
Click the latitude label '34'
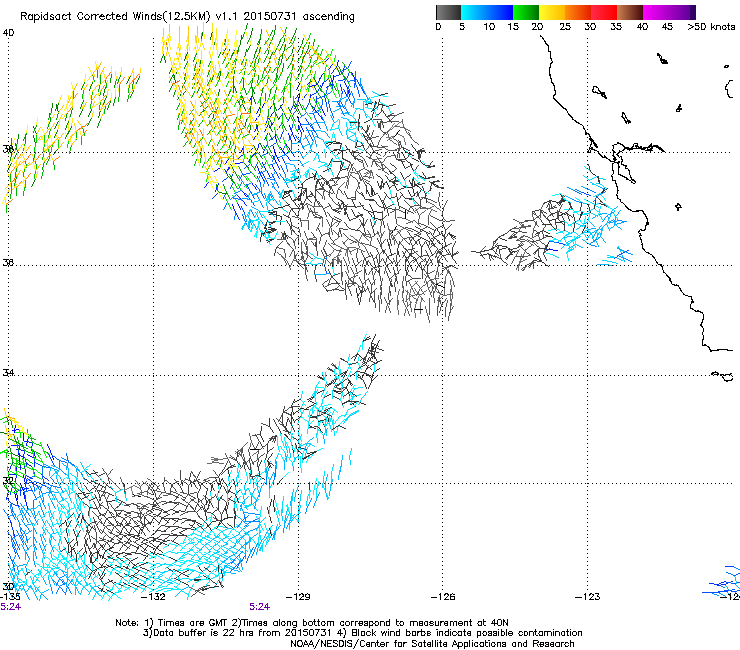click(8, 373)
